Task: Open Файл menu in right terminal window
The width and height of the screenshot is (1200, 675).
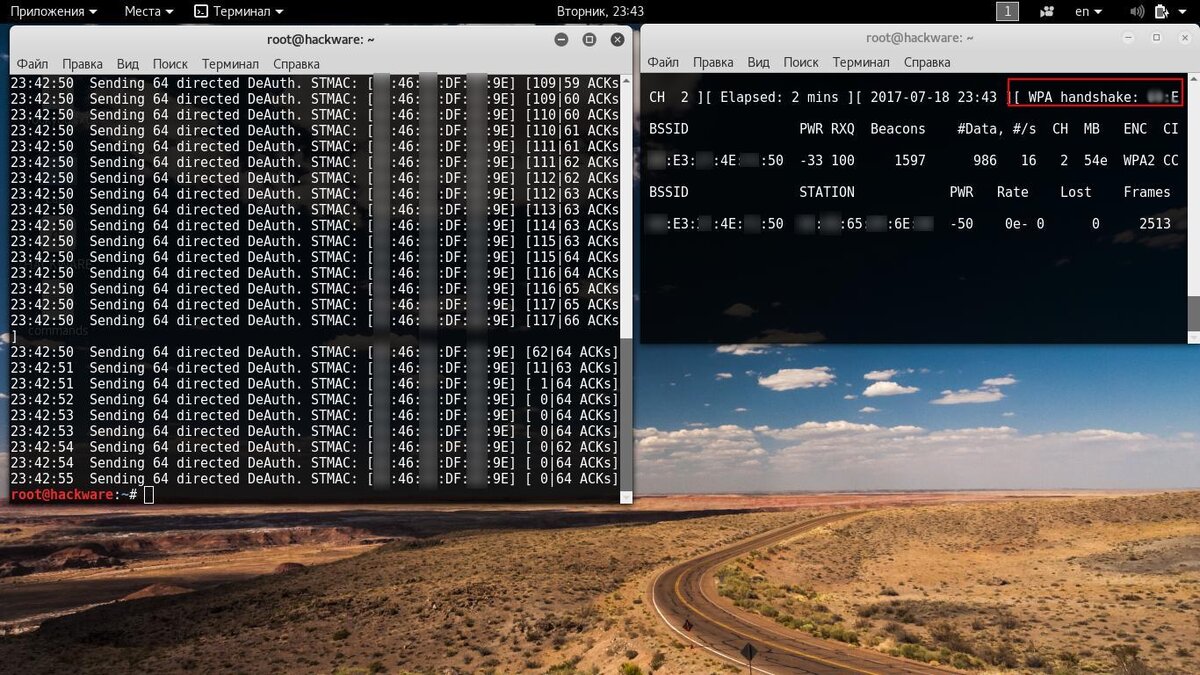Action: coord(663,61)
